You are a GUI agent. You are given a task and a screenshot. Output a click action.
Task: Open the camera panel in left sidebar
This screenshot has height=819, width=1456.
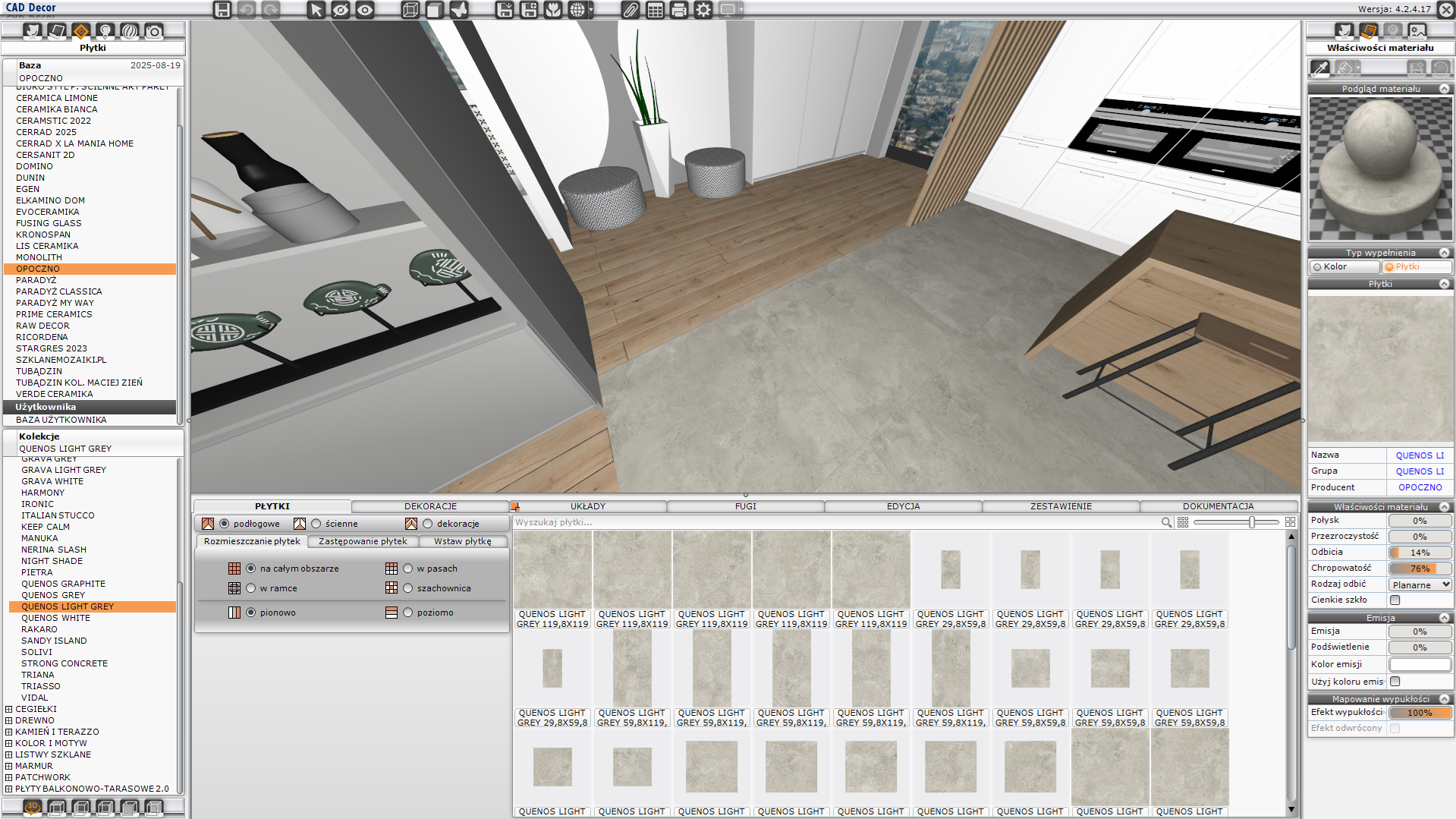click(x=154, y=31)
